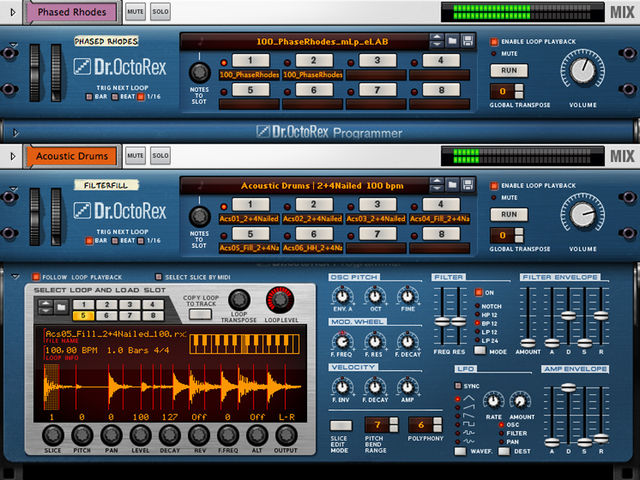Image resolution: width=640 pixels, height=480 pixels.
Task: Enable Follow Loop Playback
Action: coord(36,277)
